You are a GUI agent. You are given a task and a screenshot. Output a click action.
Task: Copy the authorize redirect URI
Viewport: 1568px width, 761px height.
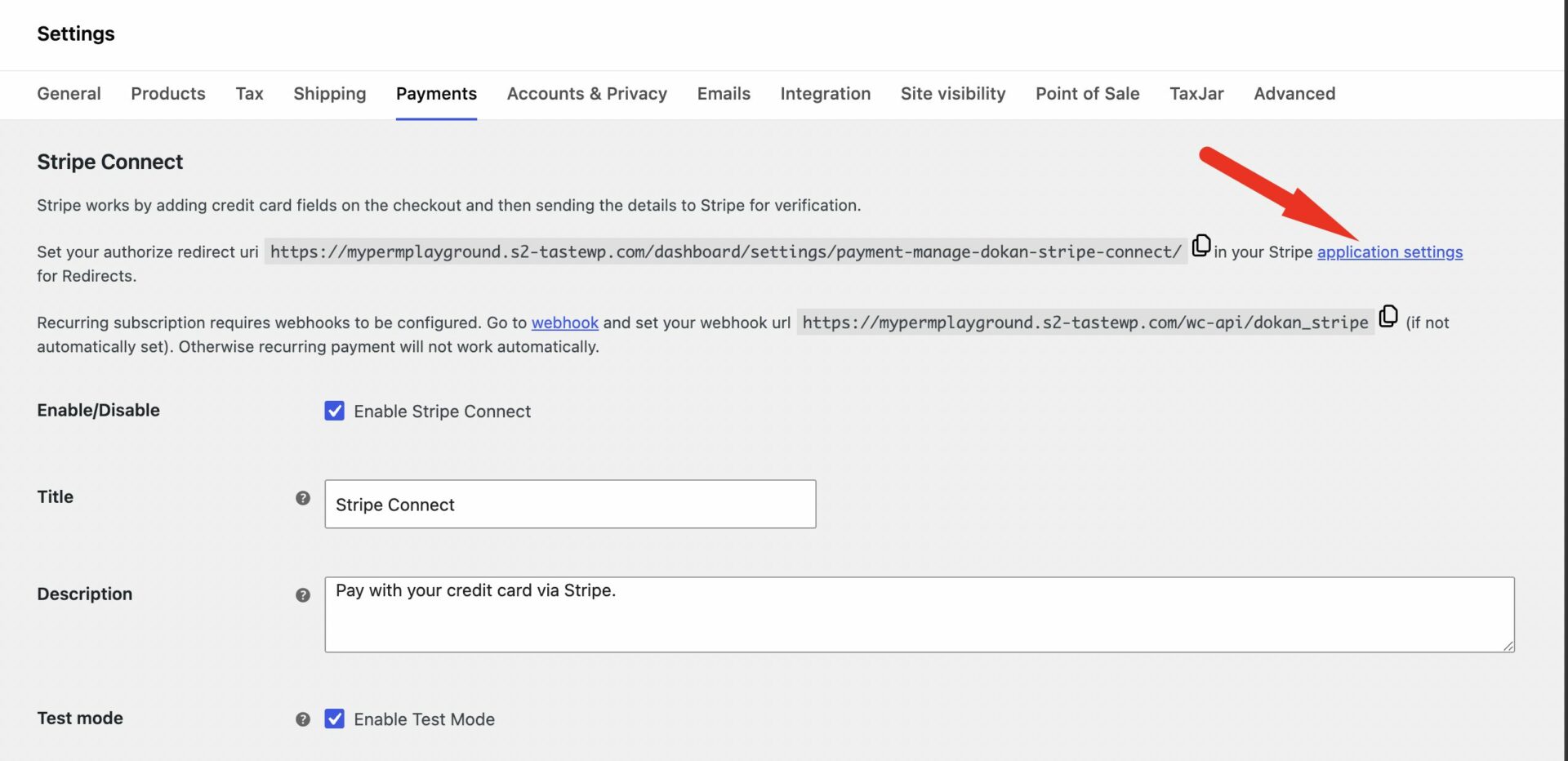click(1200, 246)
